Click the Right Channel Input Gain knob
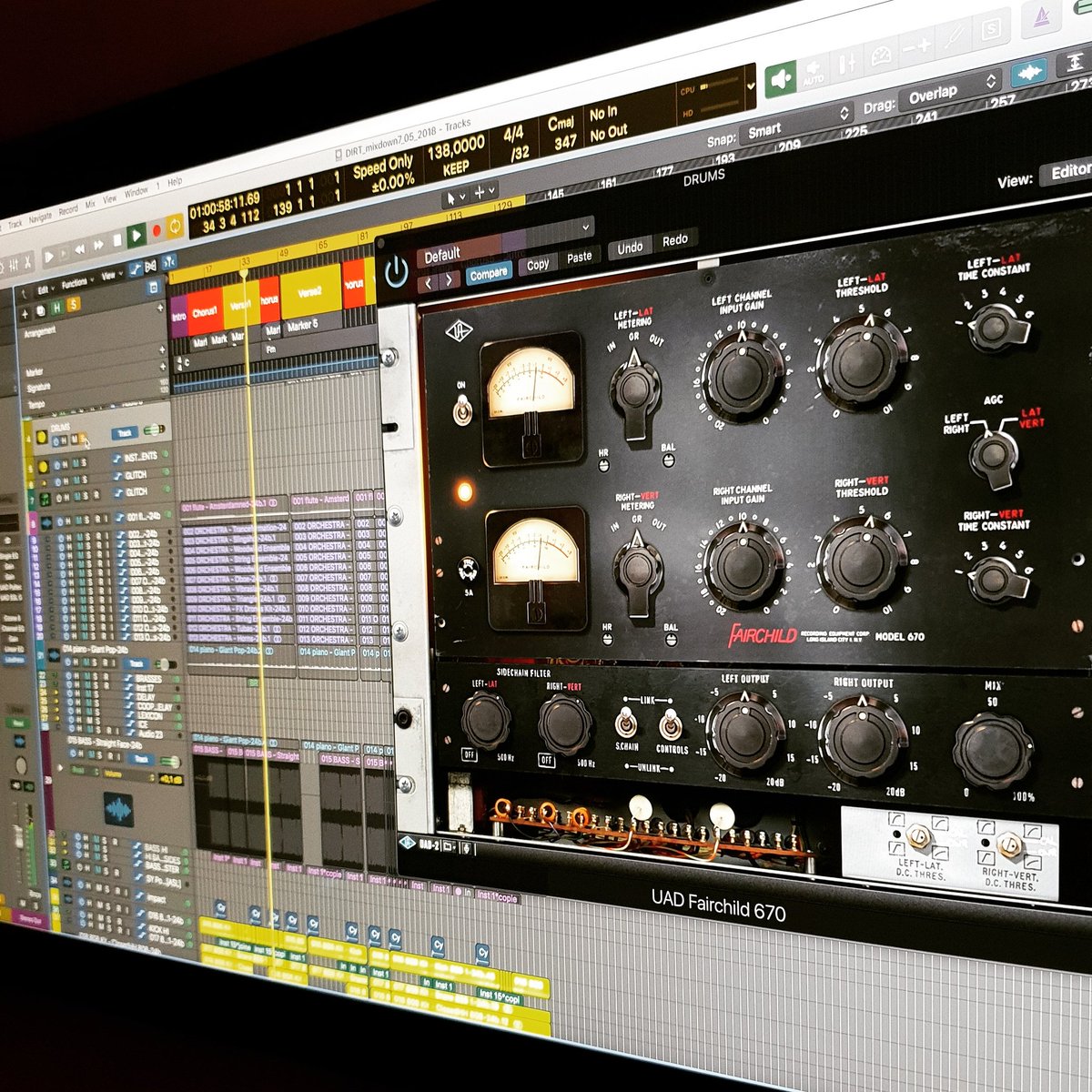1092x1092 pixels. point(743,564)
